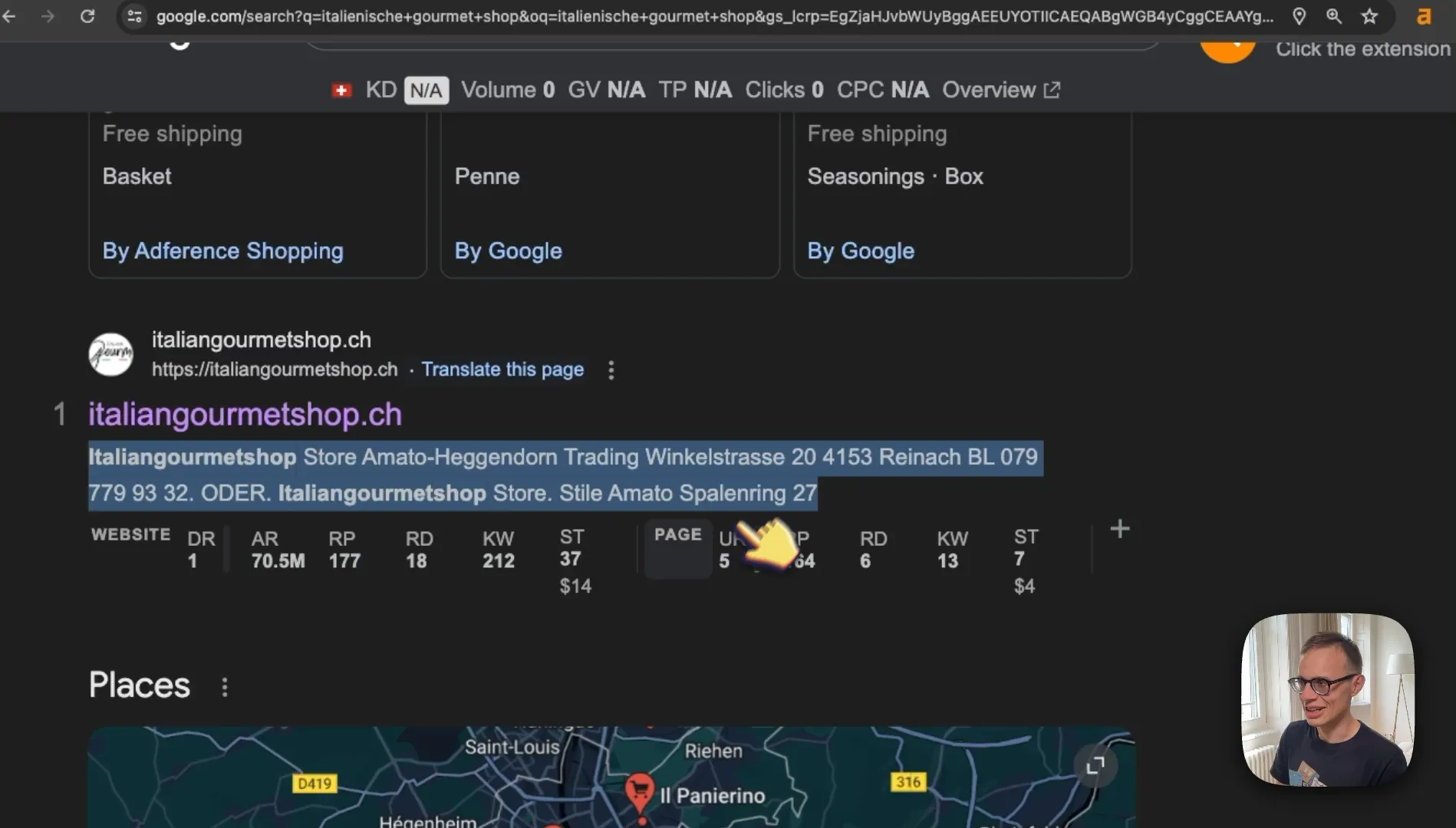
Task: Bookmark this page with the star icon
Action: point(1369,15)
